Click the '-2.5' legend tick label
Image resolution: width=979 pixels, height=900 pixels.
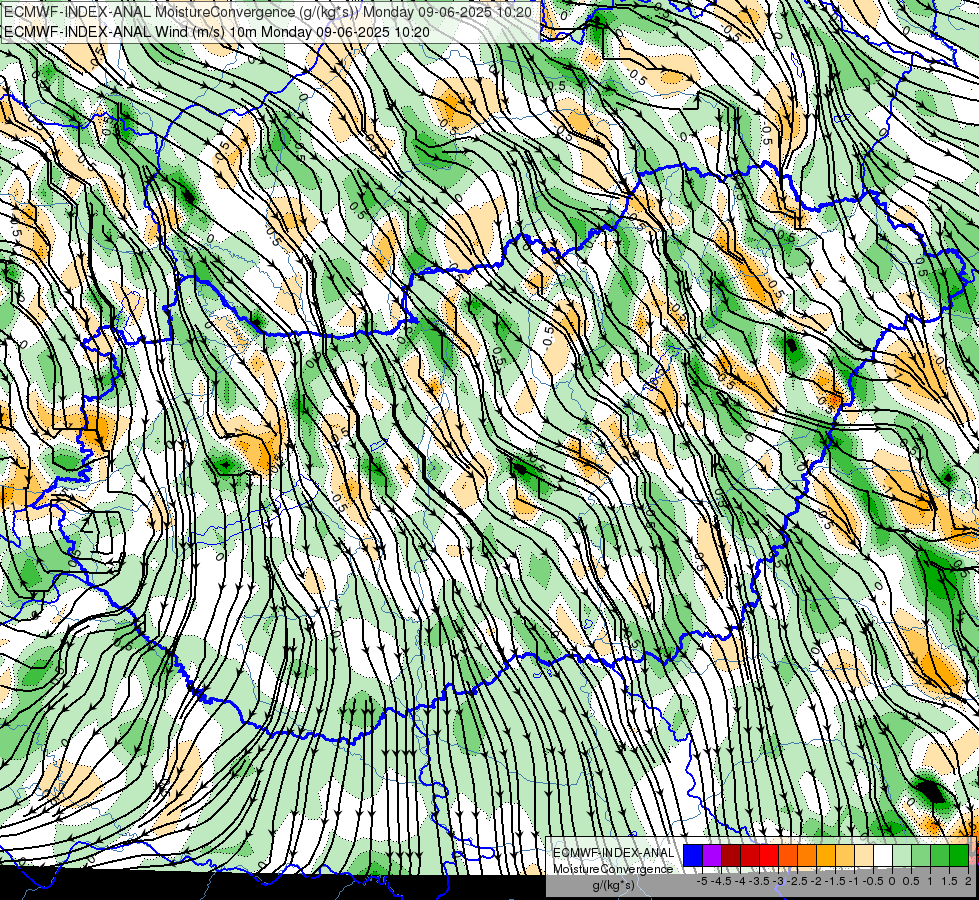(797, 881)
